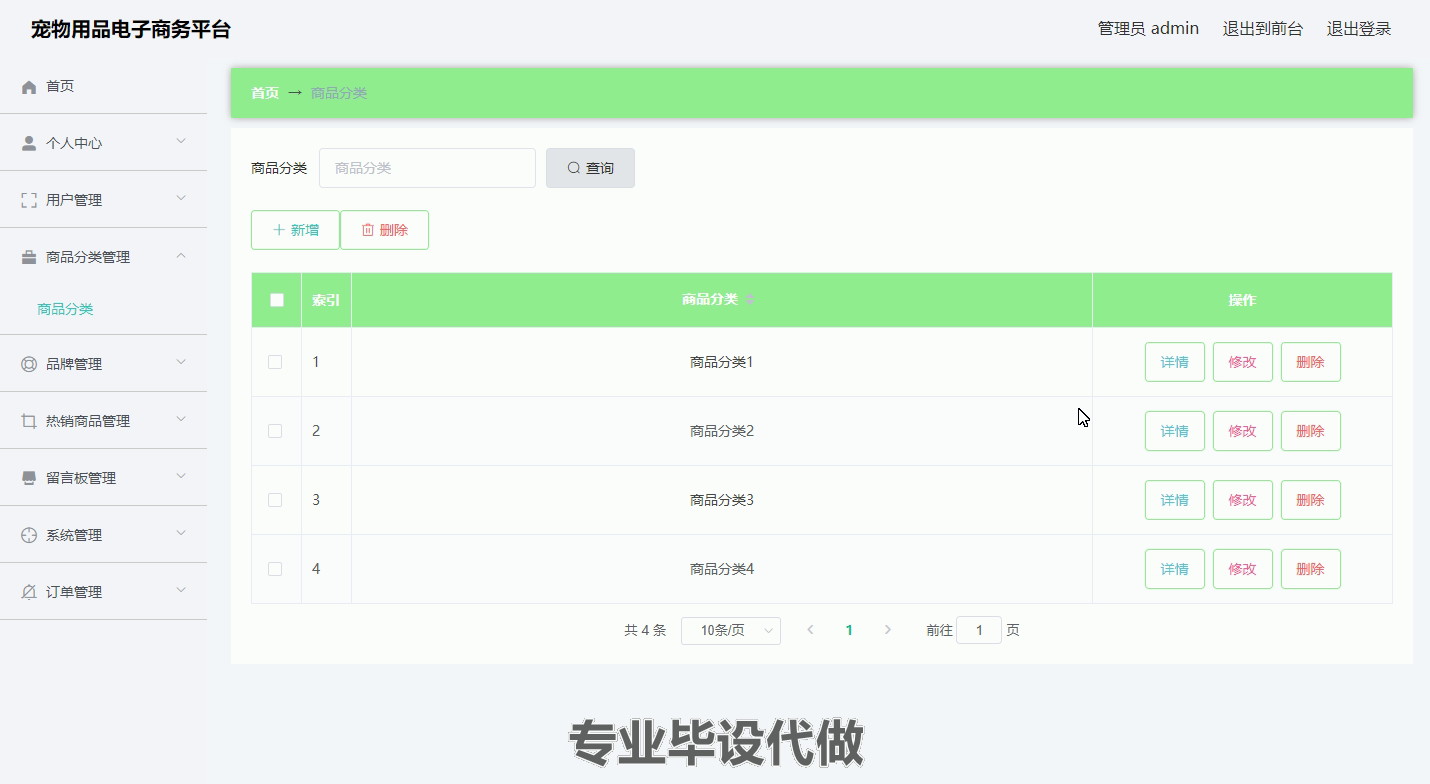Viewport: 1430px width, 784px height.
Task: Click the 系统管理 sidebar icon
Action: (29, 535)
